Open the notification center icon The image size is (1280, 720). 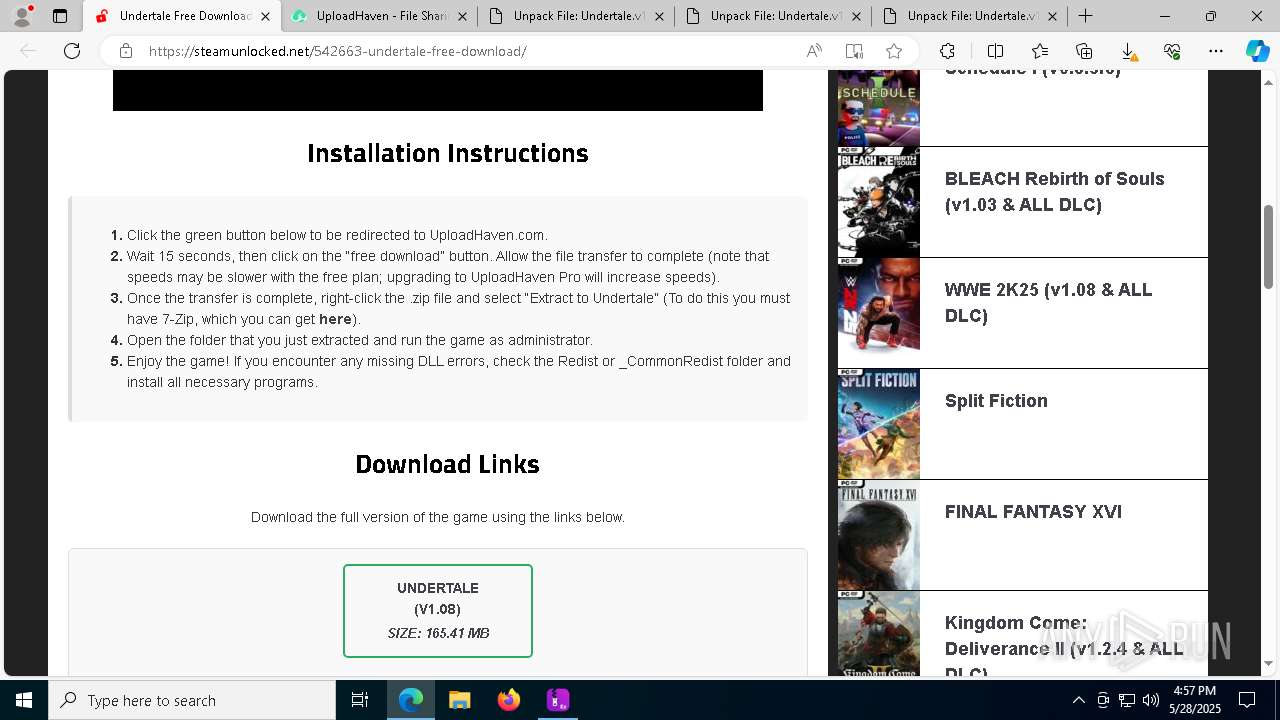pyautogui.click(x=1247, y=700)
